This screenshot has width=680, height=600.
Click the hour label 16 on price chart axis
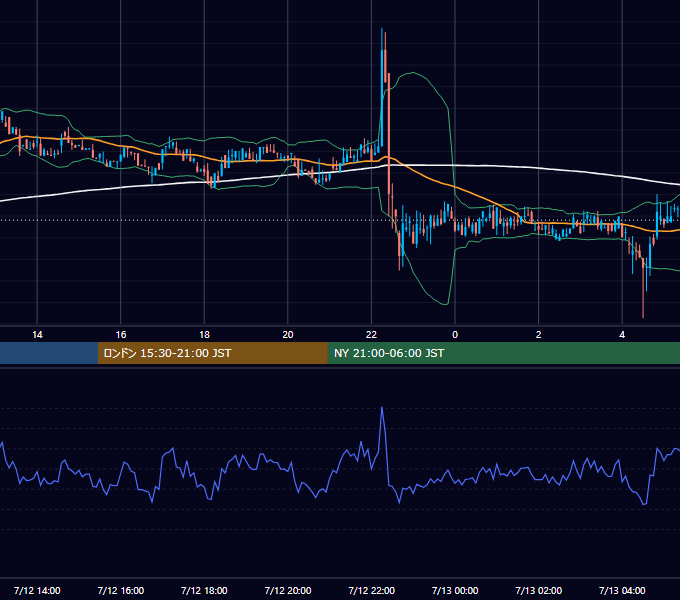coord(121,335)
